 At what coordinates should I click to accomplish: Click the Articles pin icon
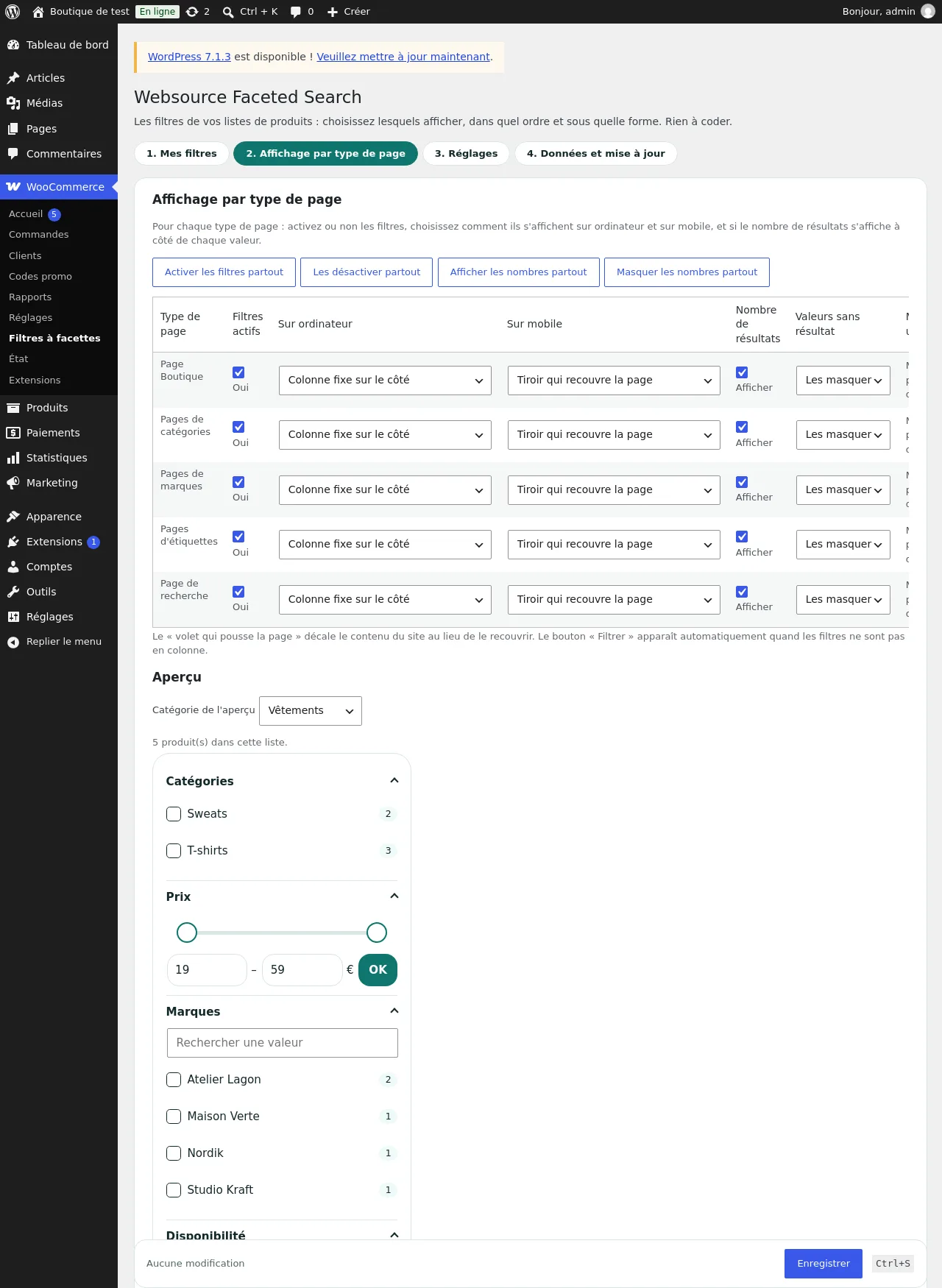(13, 78)
